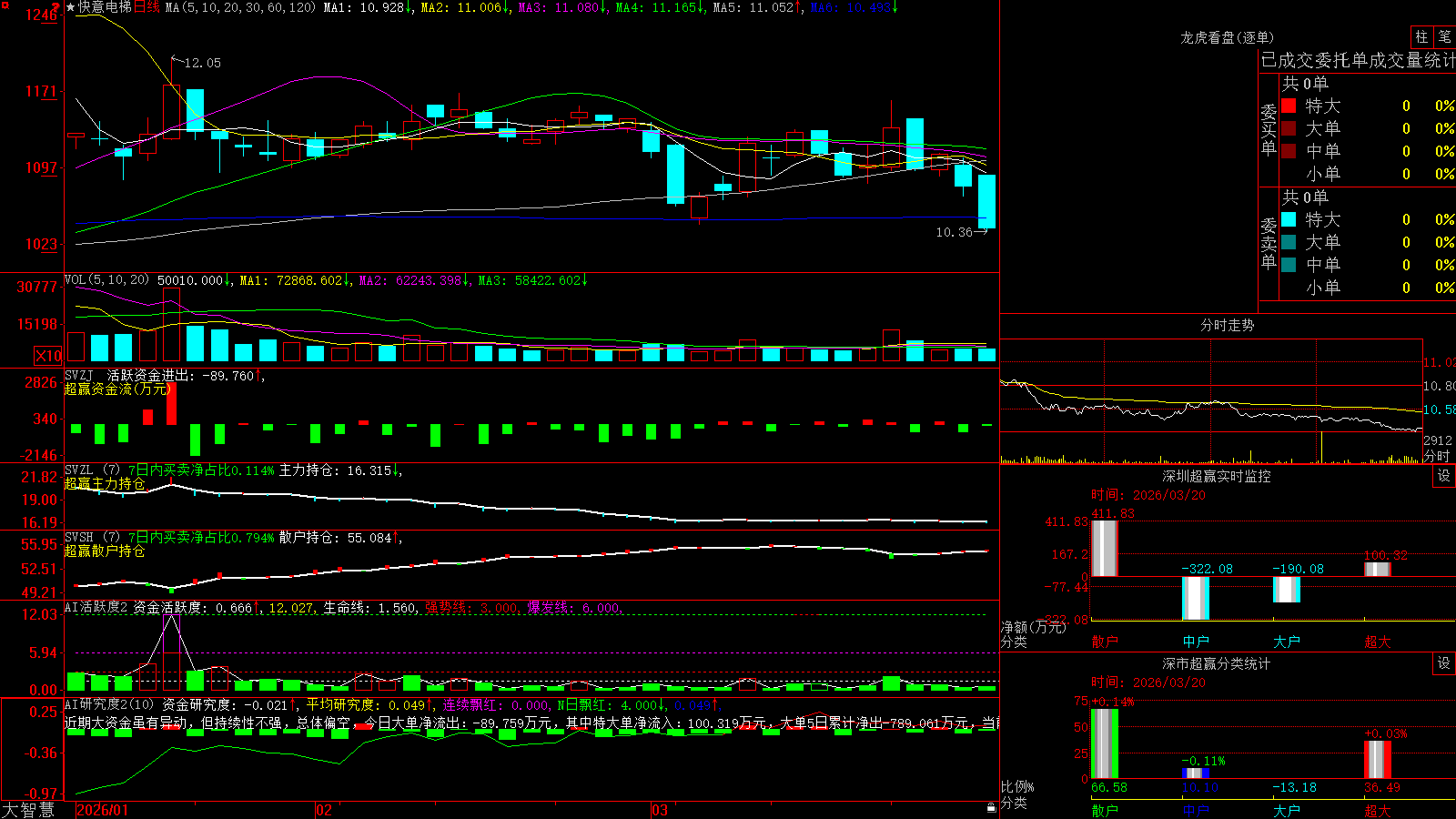
Task: Click the 超大 bar valued 100.32
Action: [1378, 570]
